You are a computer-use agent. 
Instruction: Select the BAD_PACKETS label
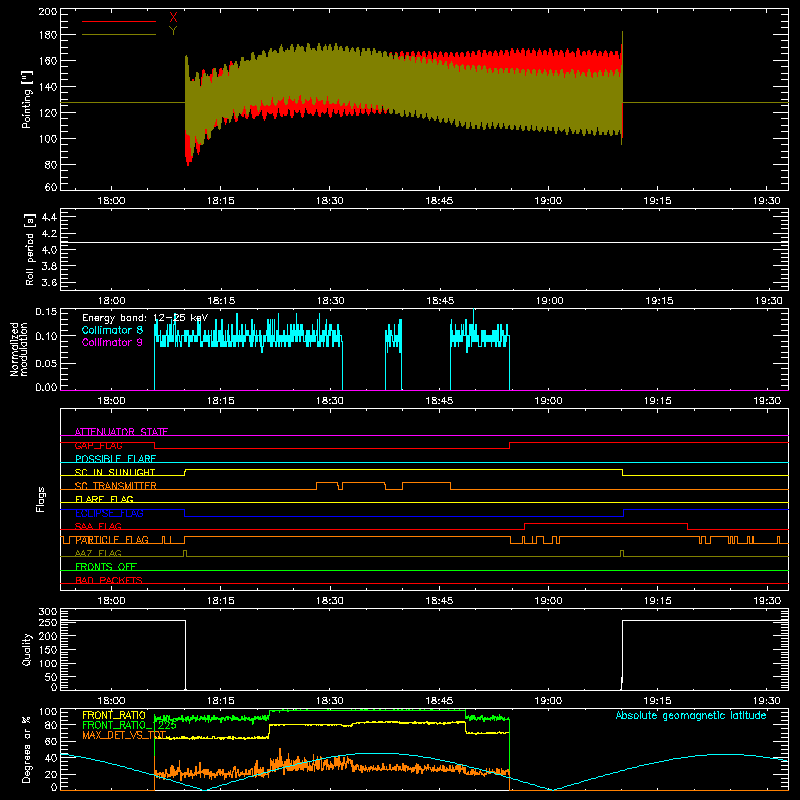point(109,581)
